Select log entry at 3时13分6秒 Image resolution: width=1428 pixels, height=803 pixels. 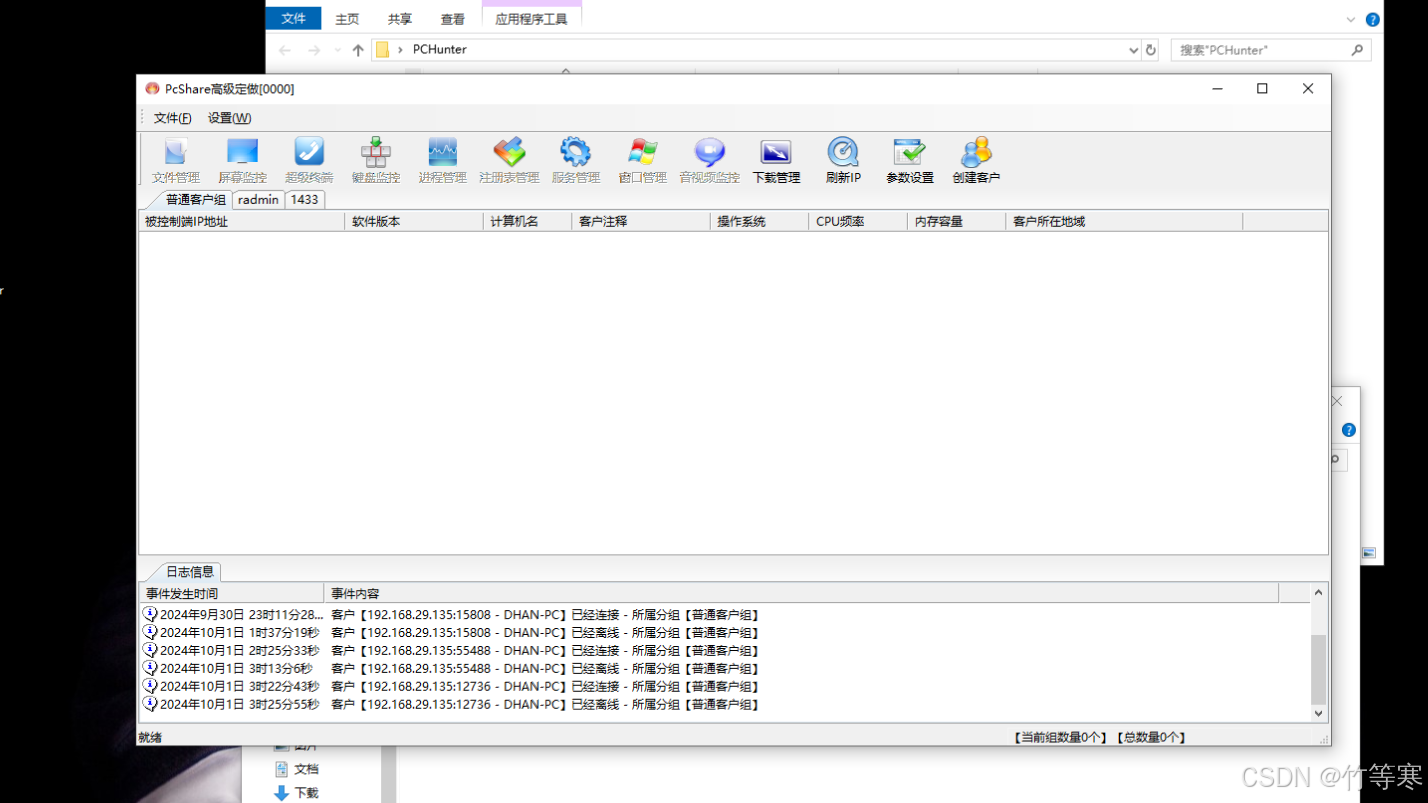(725, 669)
